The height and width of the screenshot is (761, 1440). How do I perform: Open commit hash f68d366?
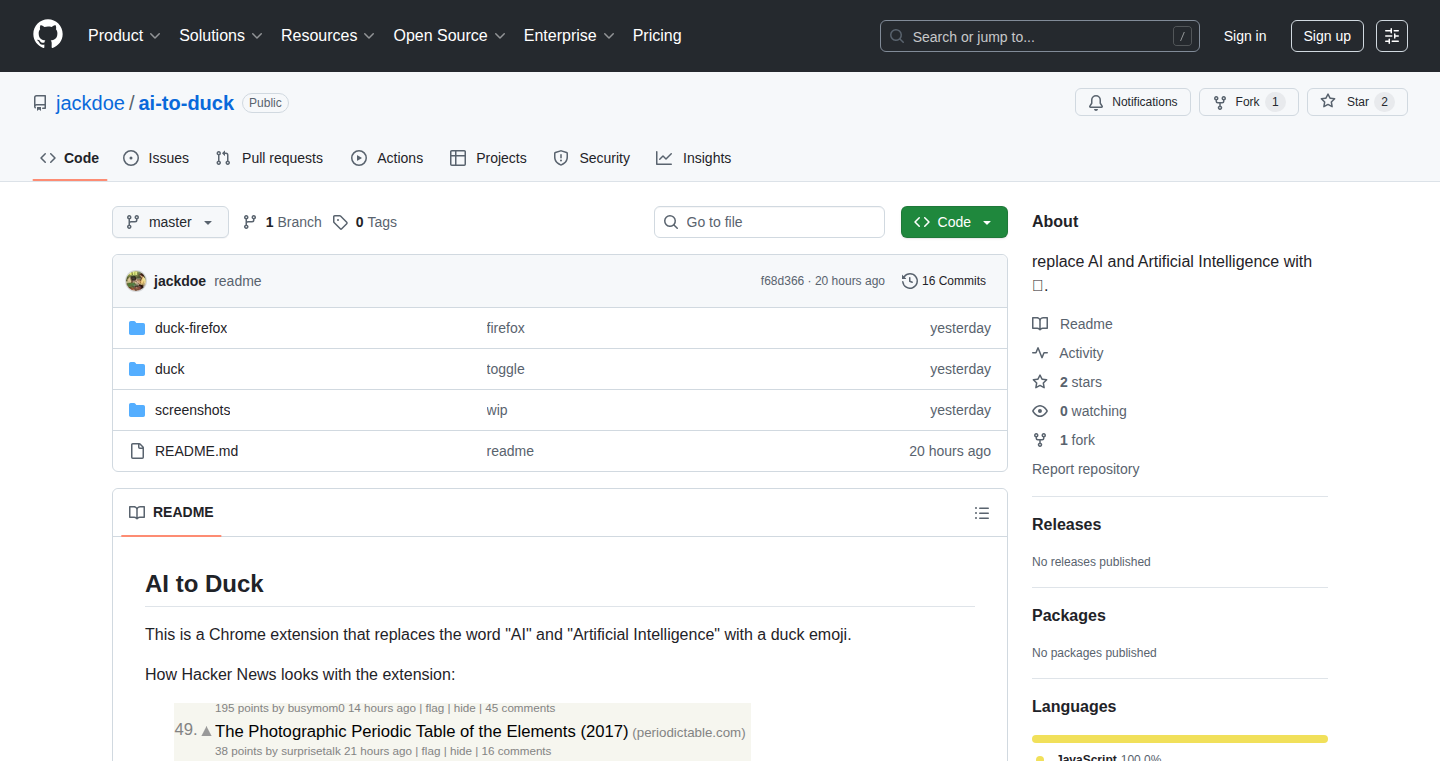(782, 281)
